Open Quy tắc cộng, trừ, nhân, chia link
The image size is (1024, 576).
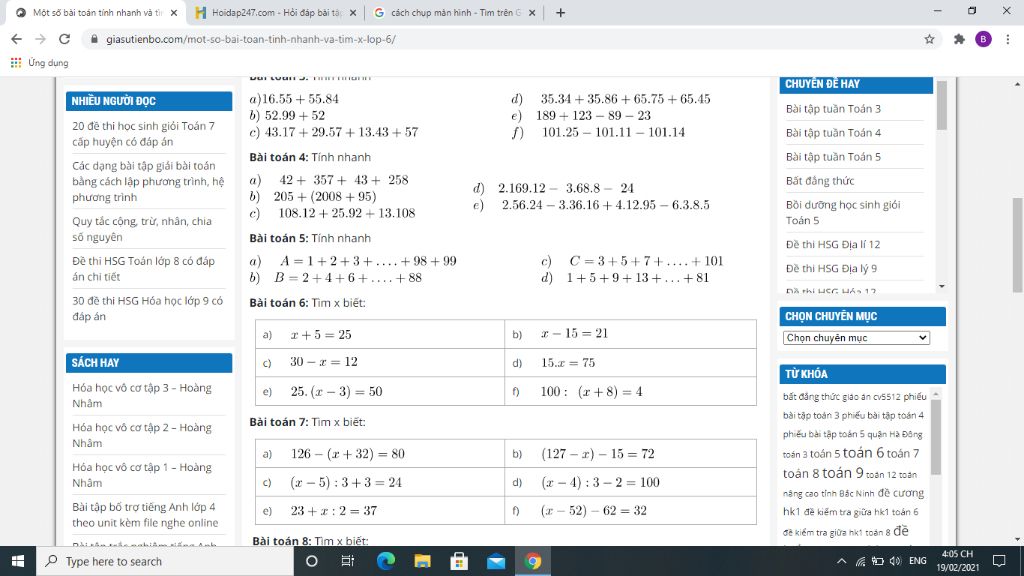point(142,229)
